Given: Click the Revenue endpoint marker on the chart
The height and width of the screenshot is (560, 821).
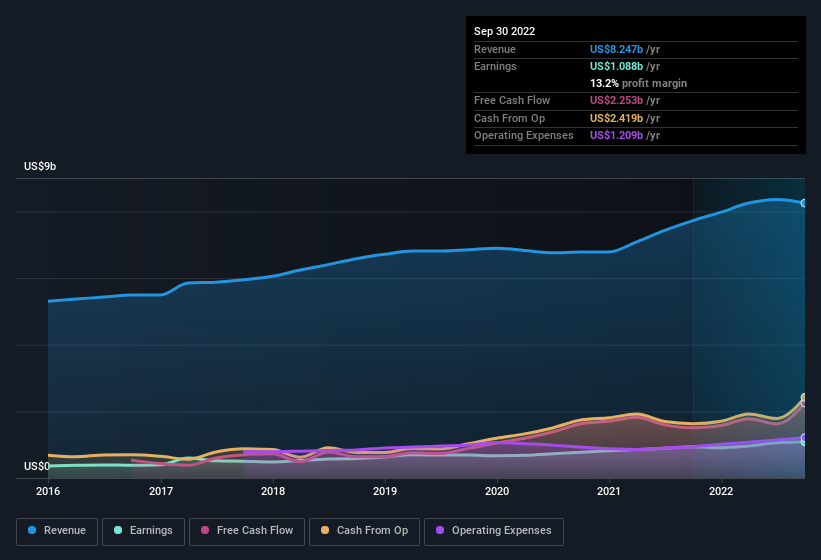Looking at the screenshot, I should (804, 203).
